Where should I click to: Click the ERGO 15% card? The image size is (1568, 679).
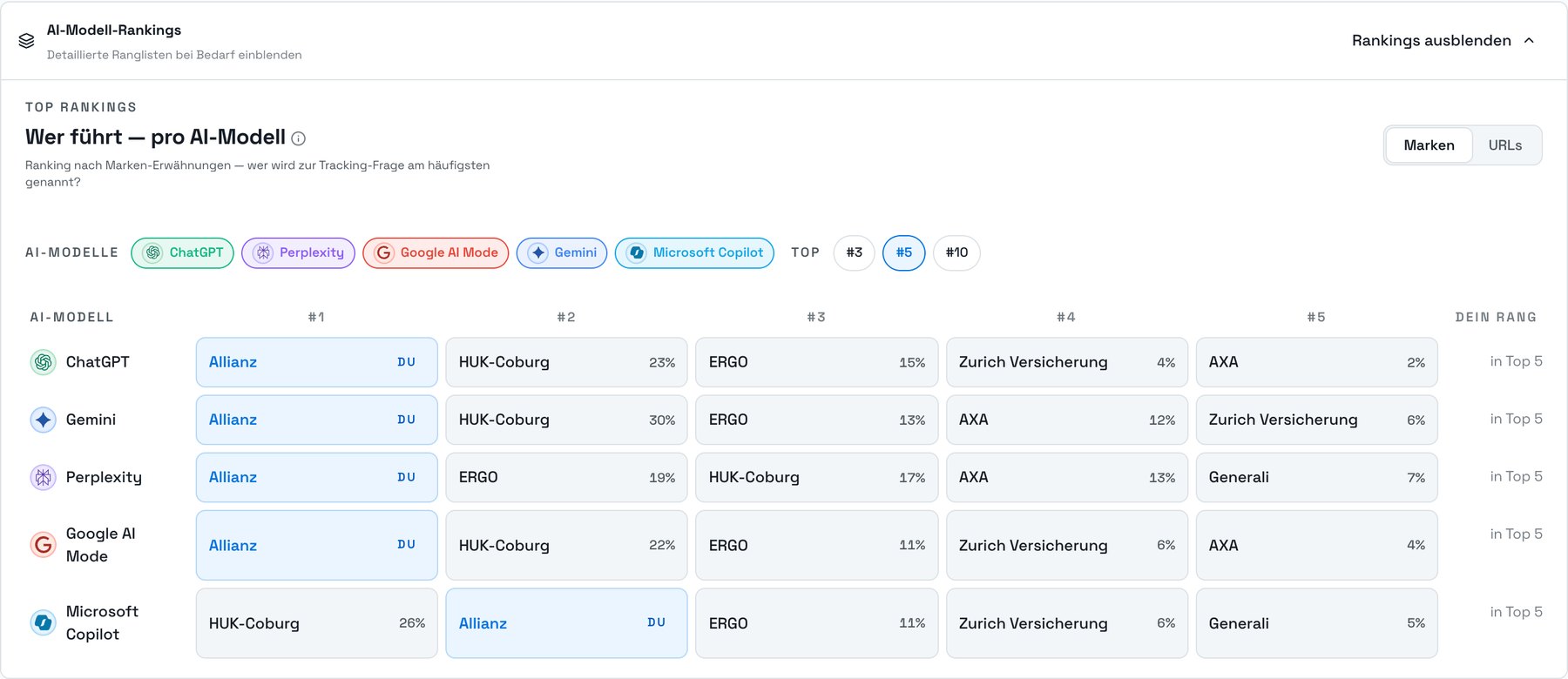[x=817, y=362]
